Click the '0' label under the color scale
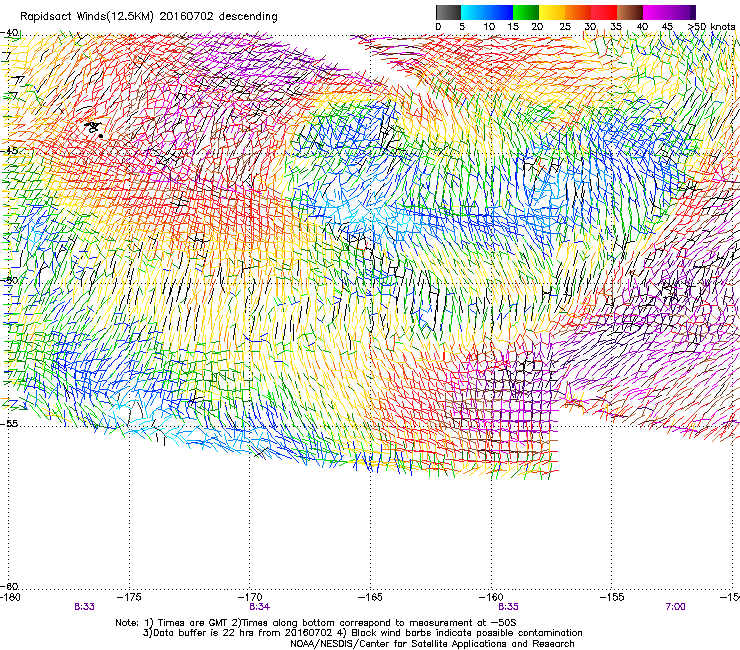 (438, 26)
